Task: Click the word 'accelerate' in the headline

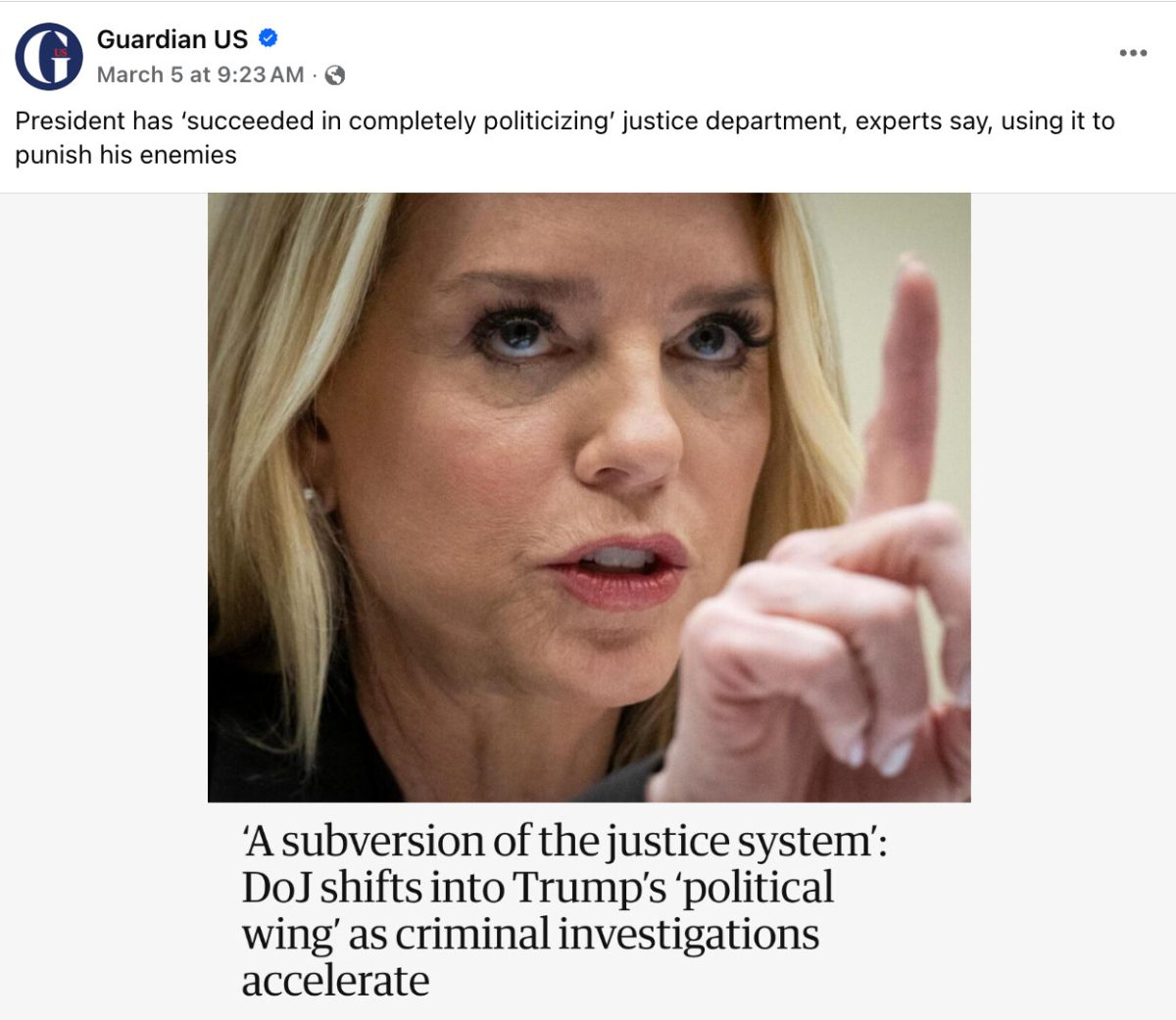Action: (x=335, y=979)
